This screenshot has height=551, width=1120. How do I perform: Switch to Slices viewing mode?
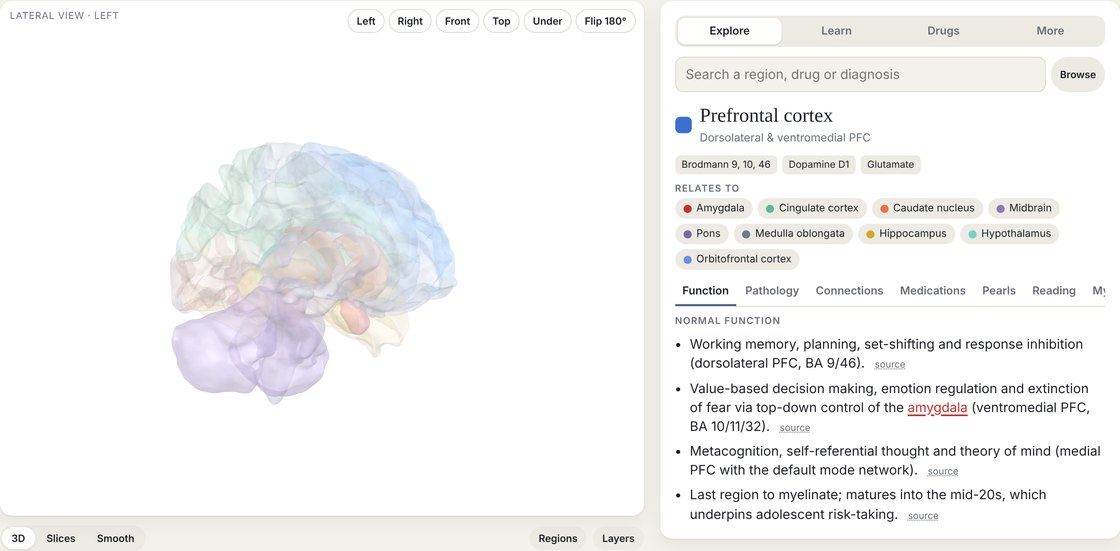(x=61, y=539)
